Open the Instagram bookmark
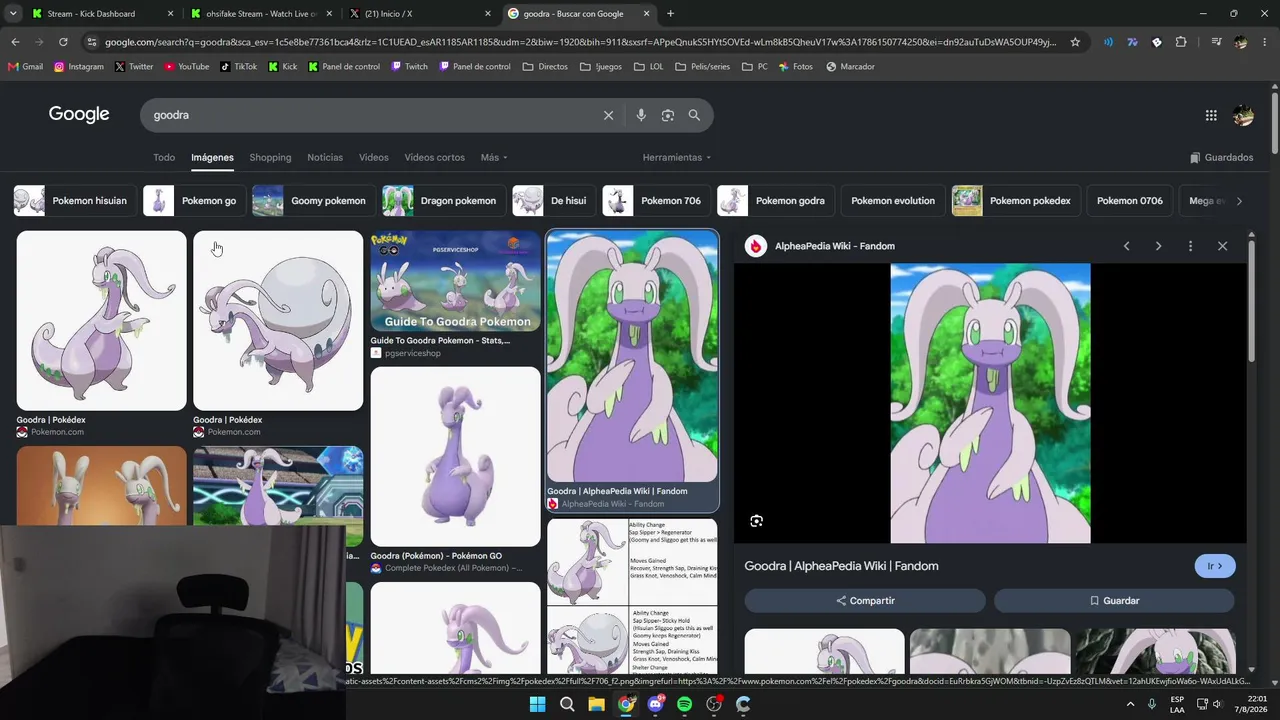 [x=79, y=67]
